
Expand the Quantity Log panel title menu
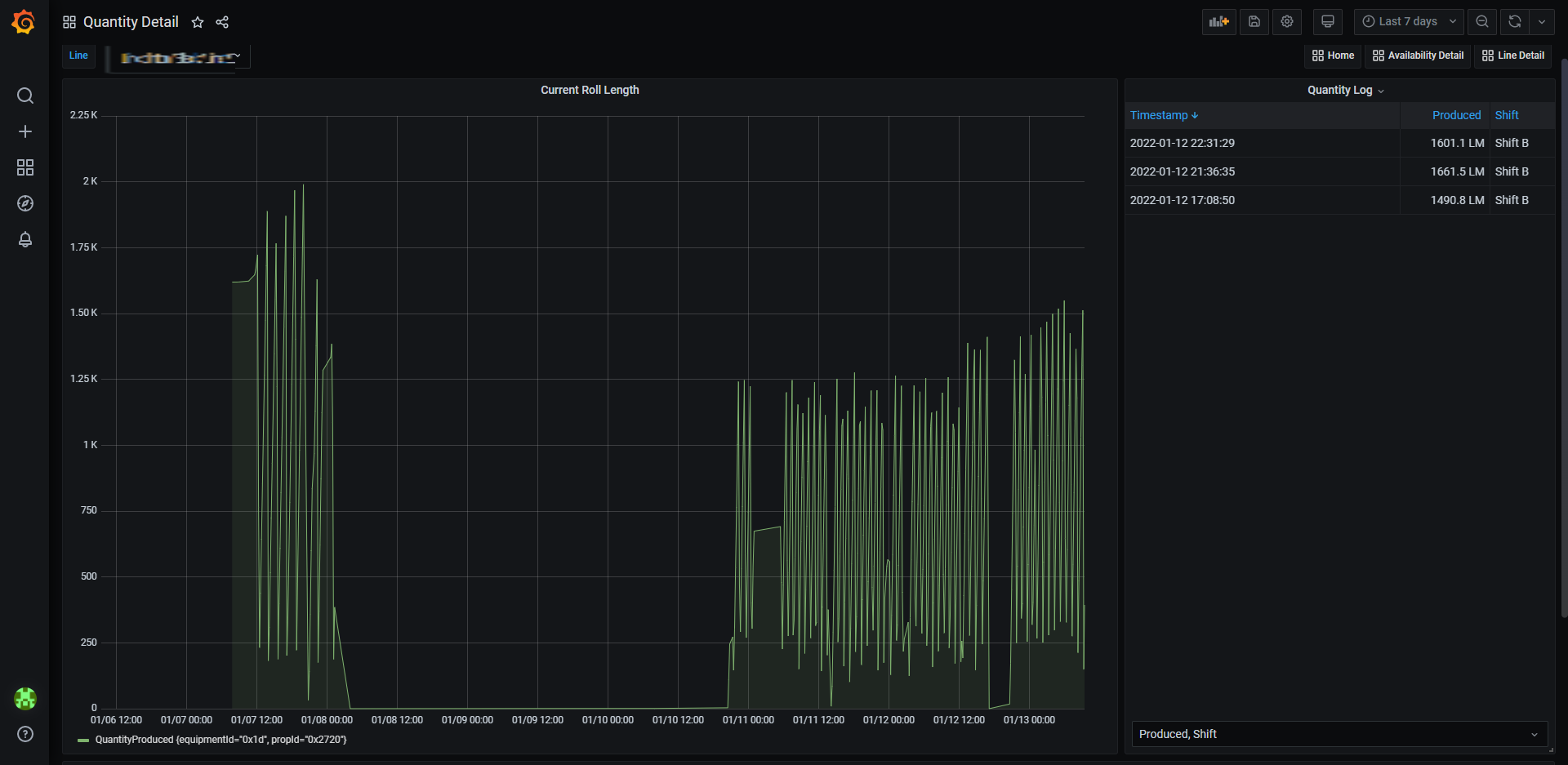point(1345,90)
